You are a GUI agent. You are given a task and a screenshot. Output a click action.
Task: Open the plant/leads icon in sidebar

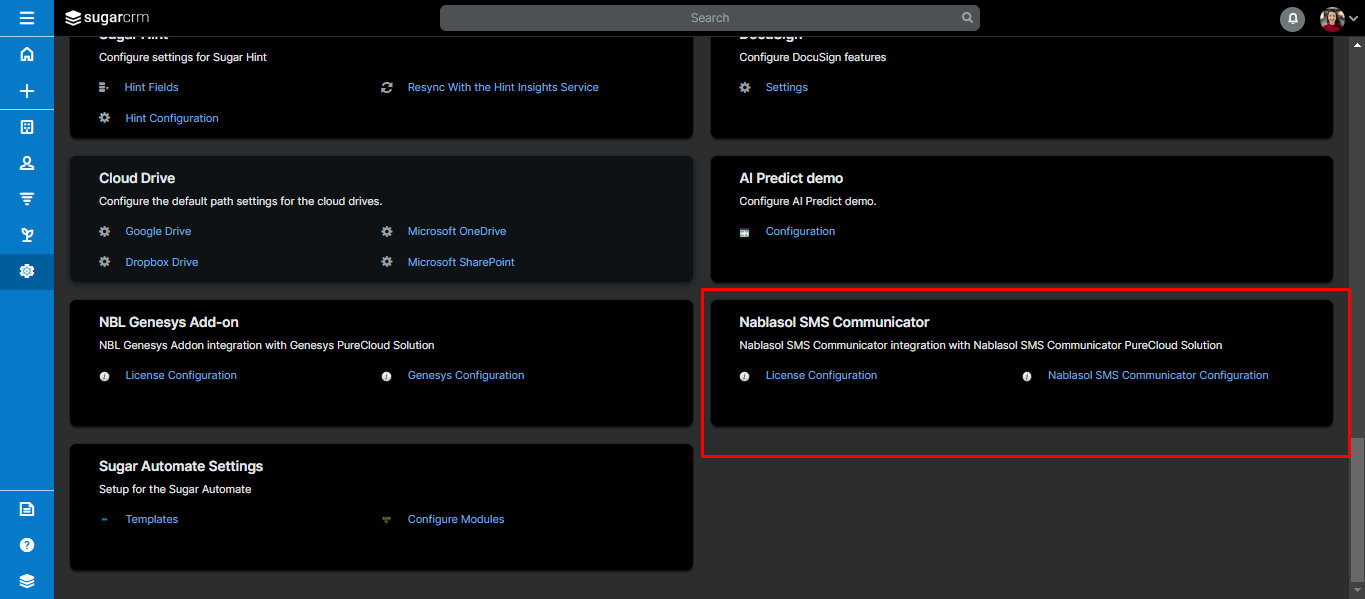(x=27, y=235)
